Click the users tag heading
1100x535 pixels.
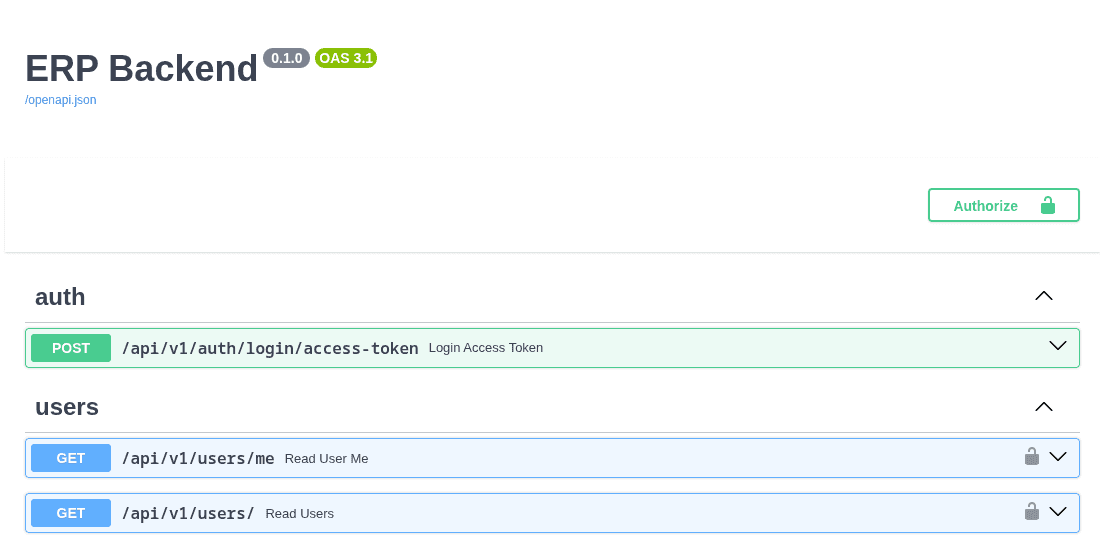coord(67,407)
